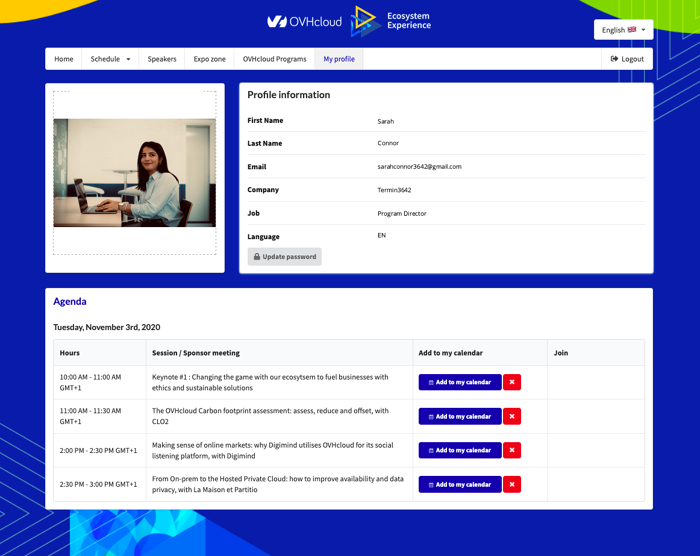The height and width of the screenshot is (556, 700).
Task: Click the Agenda heading
Action: (x=70, y=301)
